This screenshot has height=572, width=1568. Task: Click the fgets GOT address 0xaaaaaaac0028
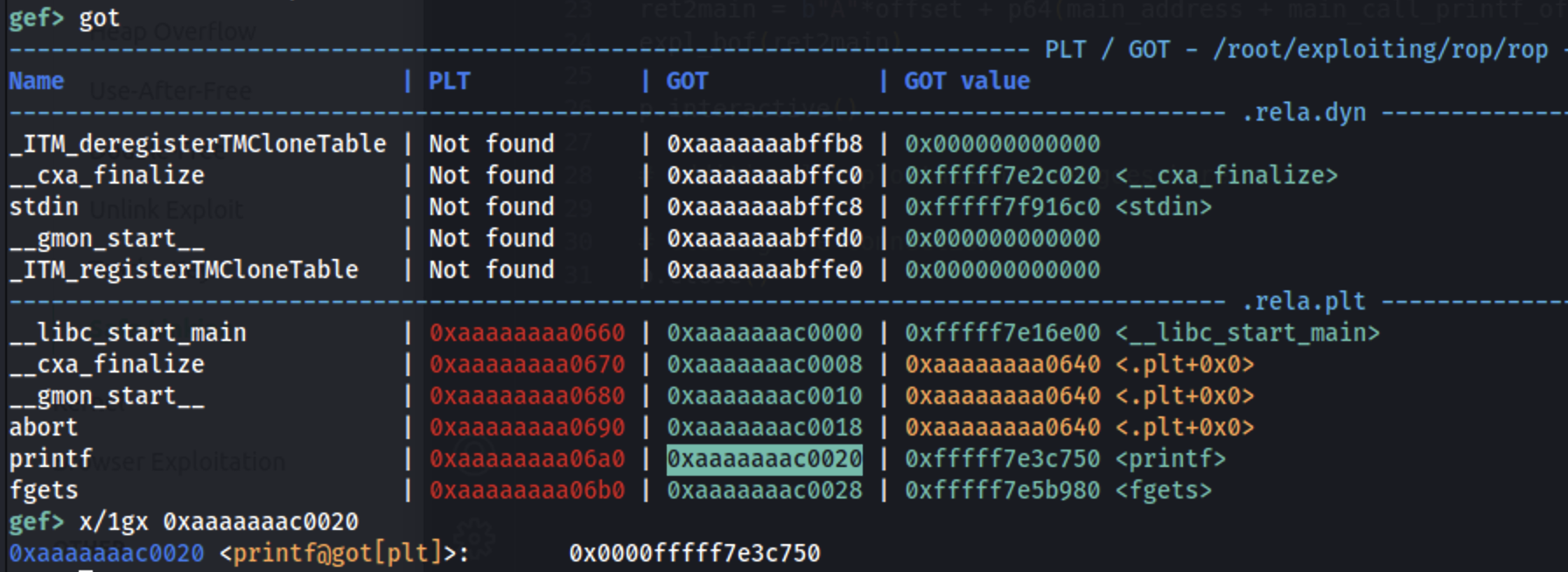pos(764,491)
